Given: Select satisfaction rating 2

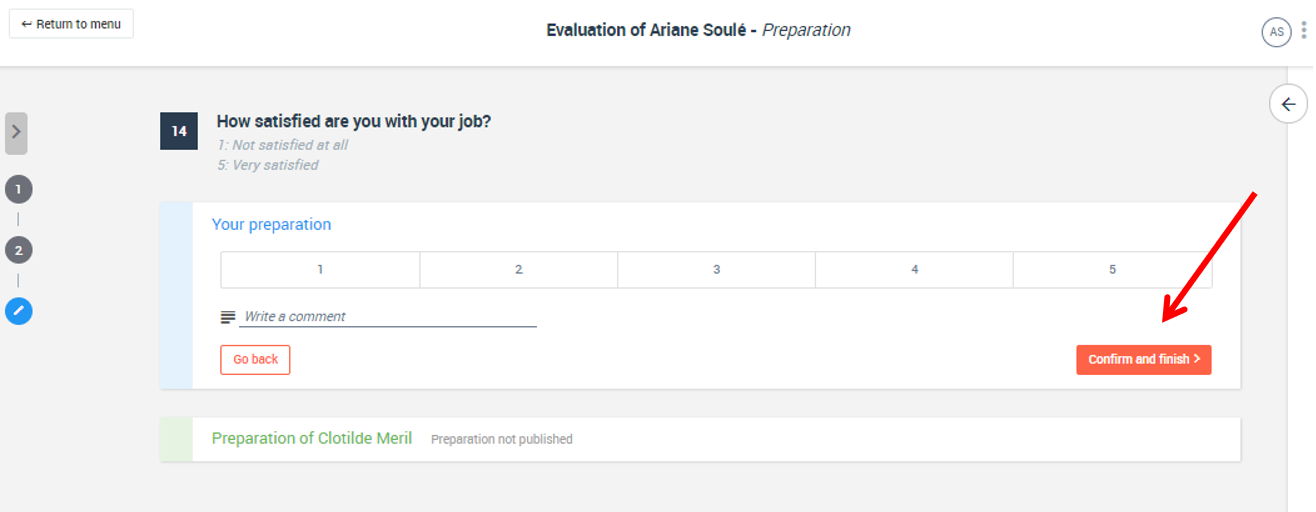Looking at the screenshot, I should coord(518,270).
